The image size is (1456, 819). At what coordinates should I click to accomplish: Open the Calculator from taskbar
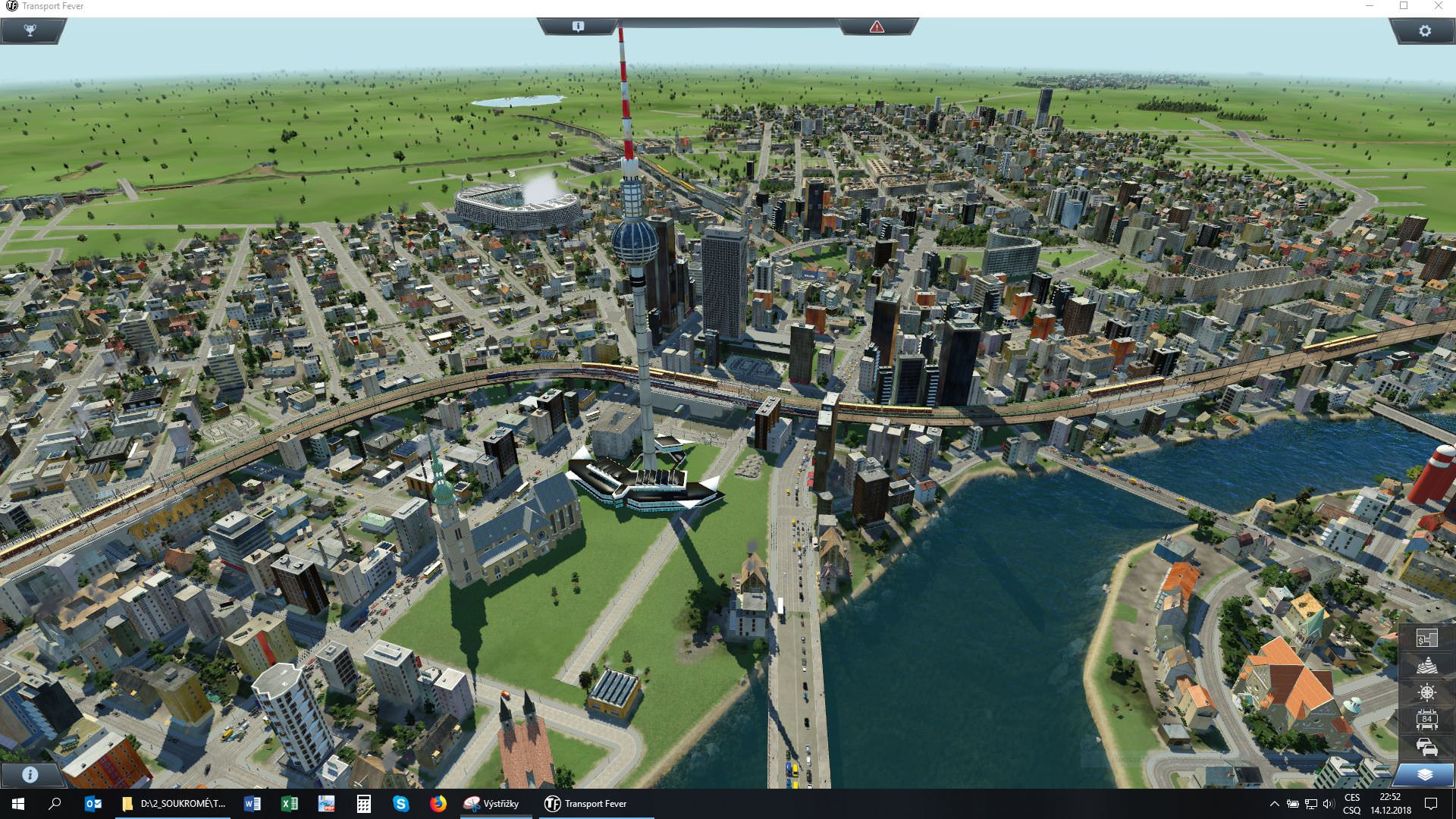(363, 804)
